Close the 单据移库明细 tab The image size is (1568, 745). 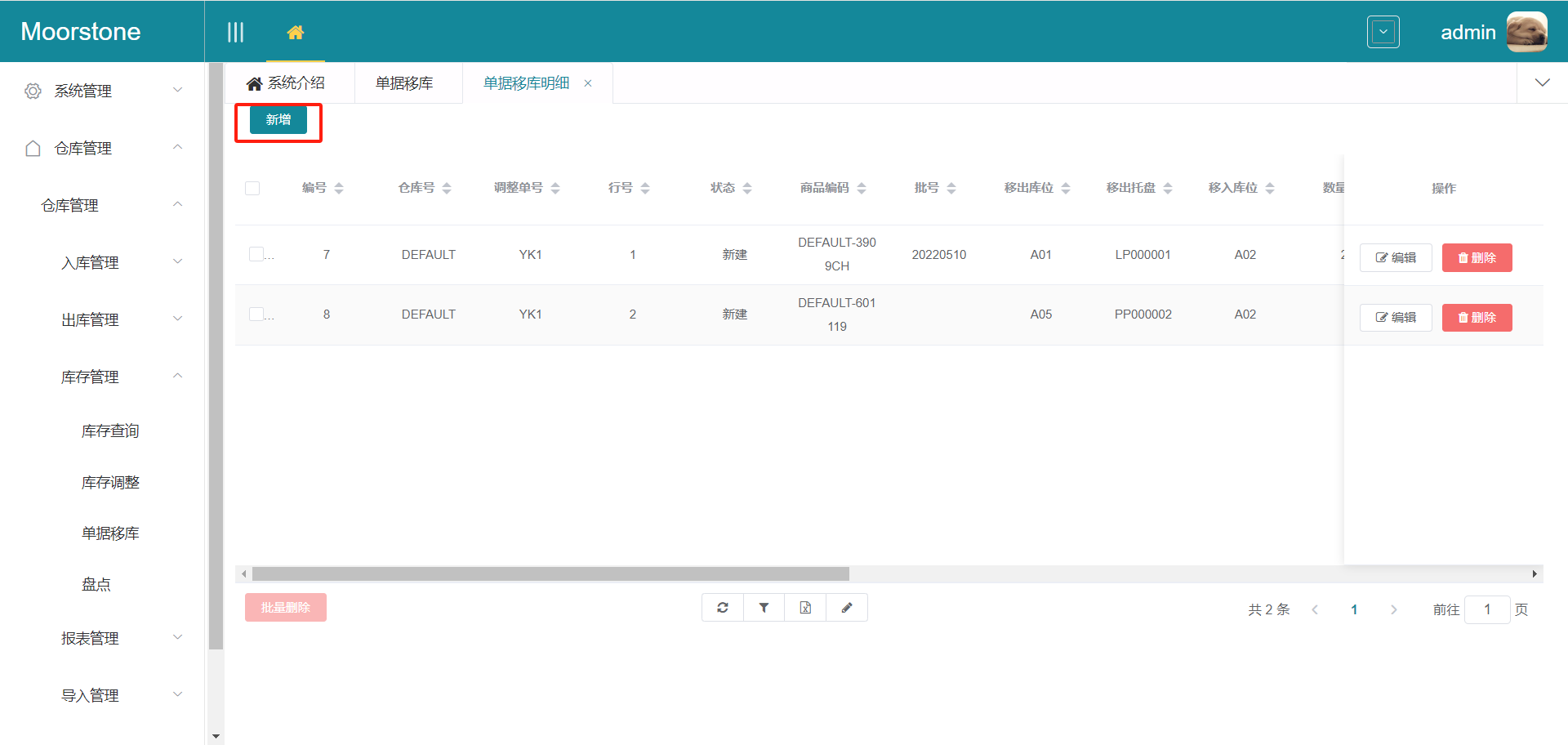(588, 83)
